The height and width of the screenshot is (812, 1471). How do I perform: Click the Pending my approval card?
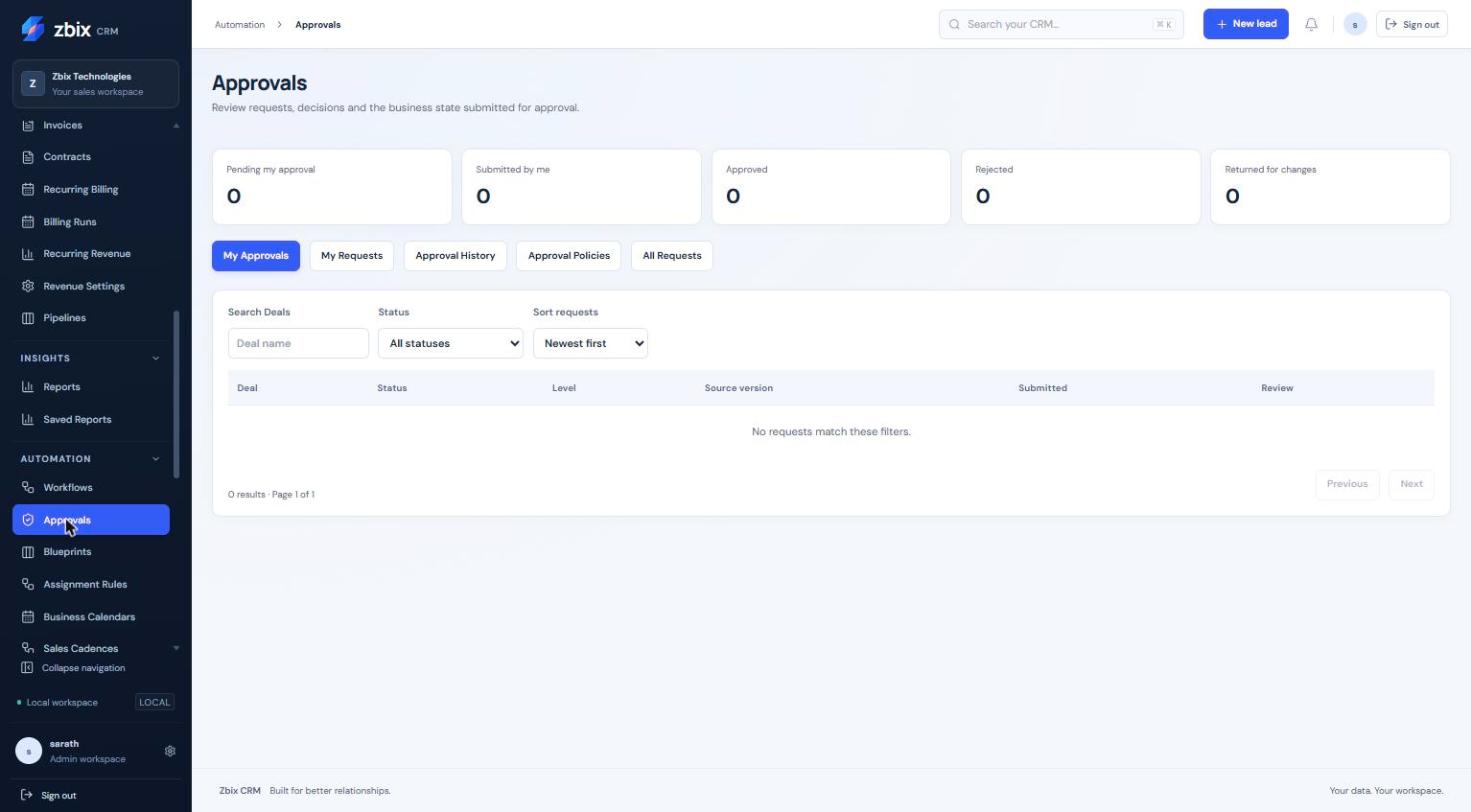332,187
